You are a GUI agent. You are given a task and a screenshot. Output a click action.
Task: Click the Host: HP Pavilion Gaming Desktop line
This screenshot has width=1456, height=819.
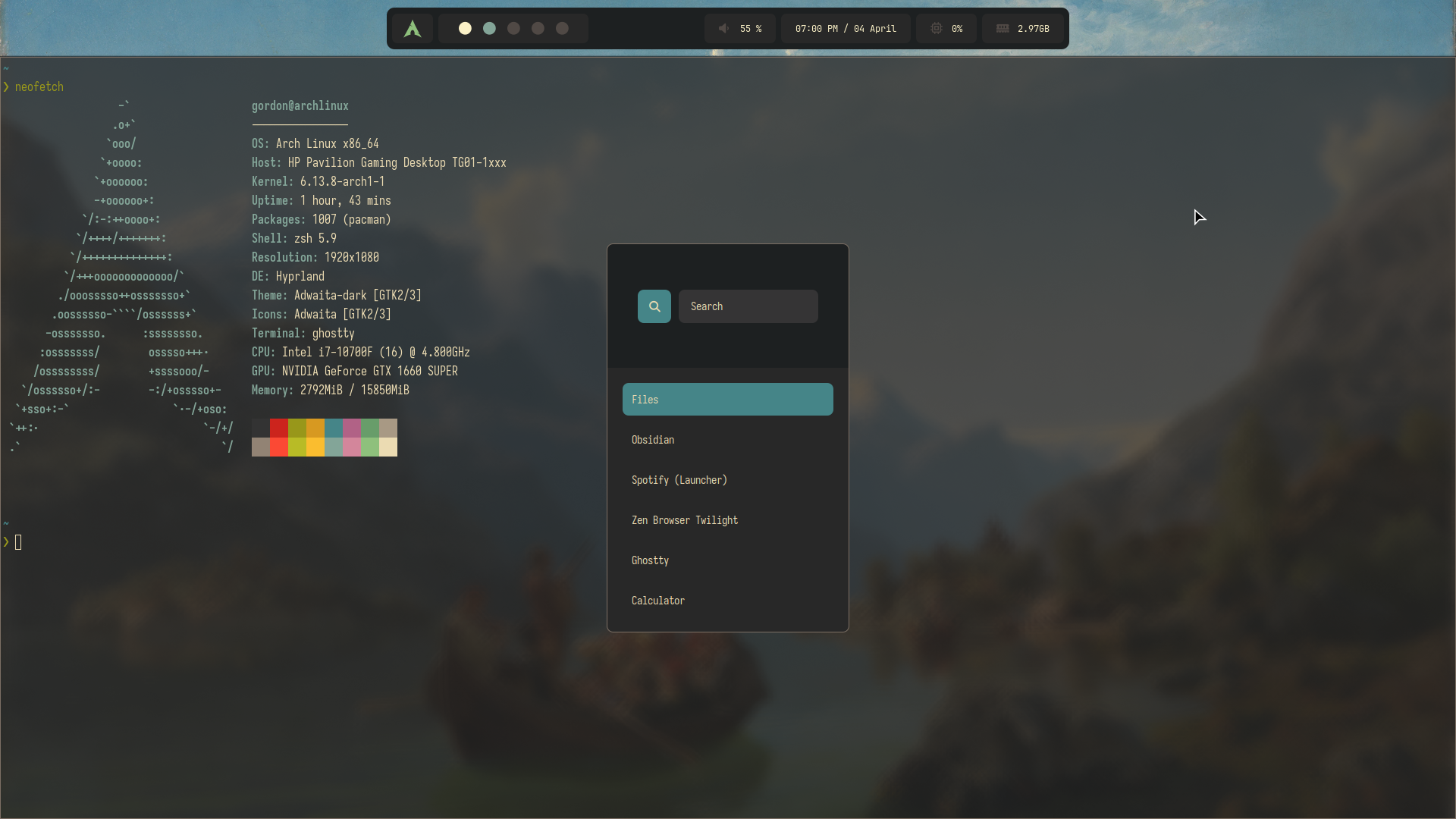[x=379, y=163]
